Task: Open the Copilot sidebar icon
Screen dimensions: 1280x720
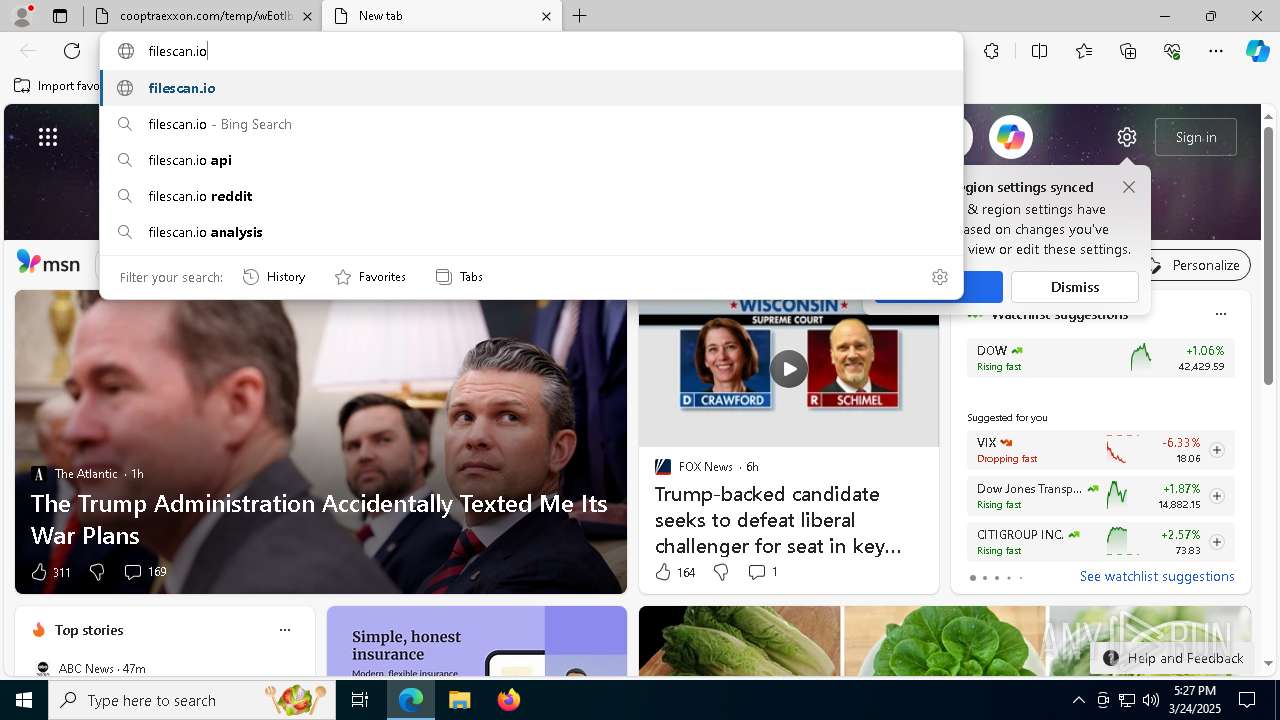Action: point(1257,51)
